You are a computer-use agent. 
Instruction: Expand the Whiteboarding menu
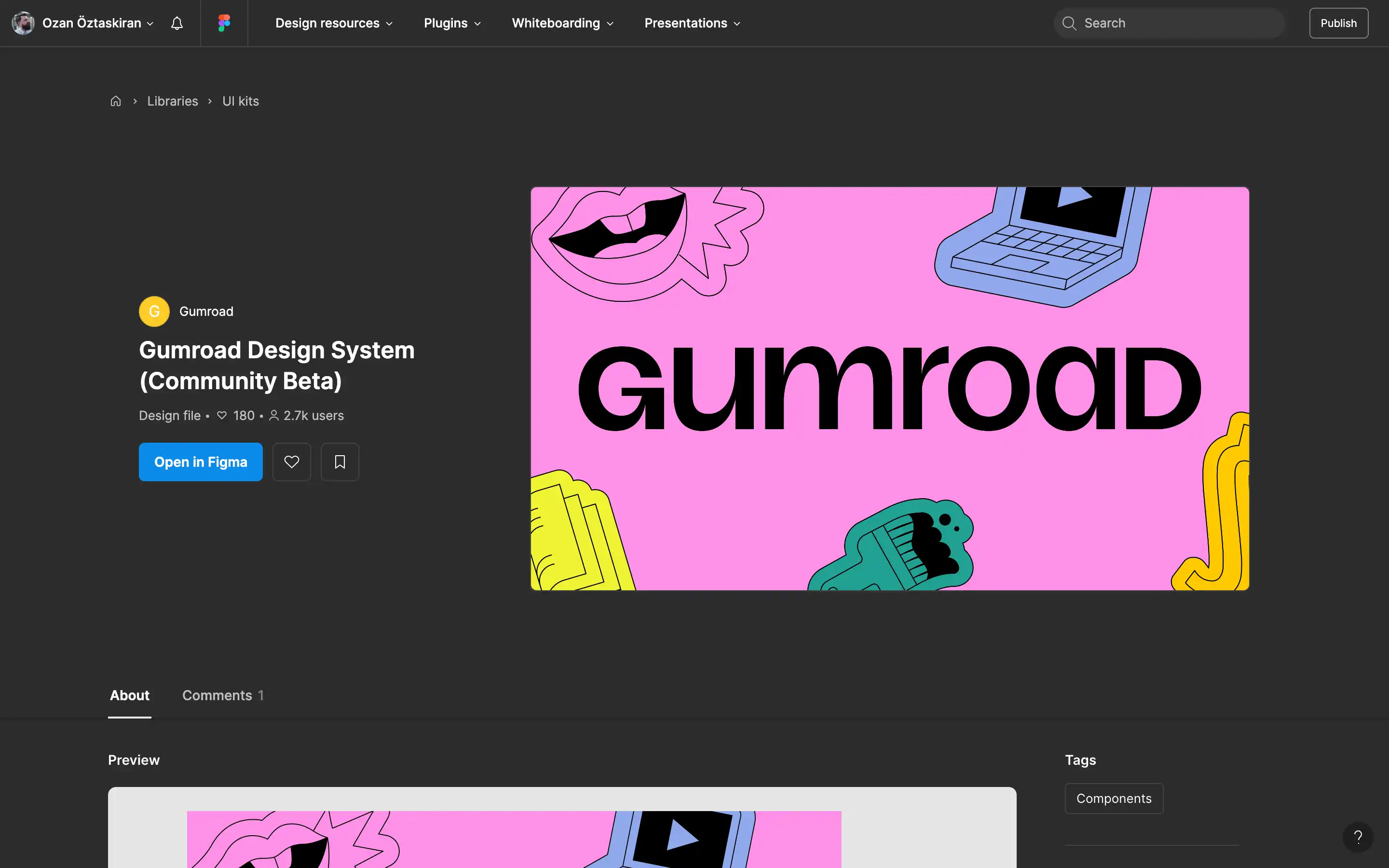[x=562, y=23]
